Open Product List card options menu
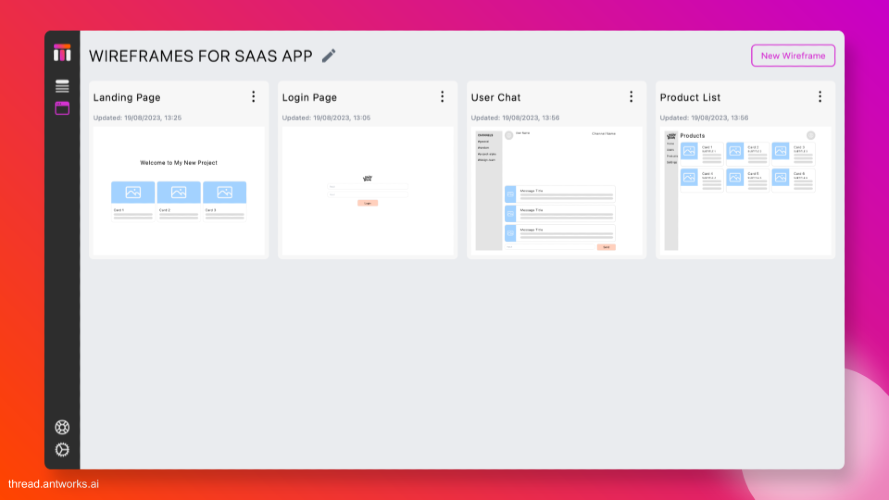Image resolution: width=889 pixels, height=500 pixels. pos(820,97)
